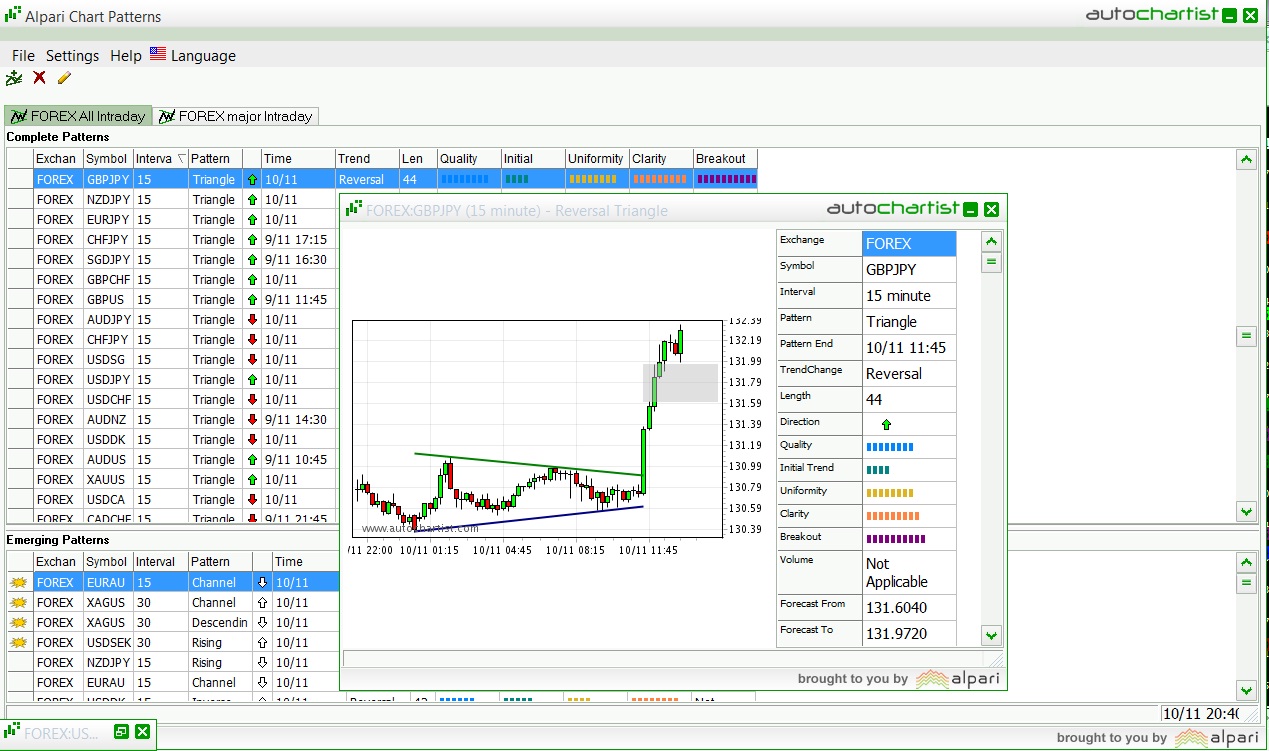
Task: Open the File menu
Action: coord(23,56)
